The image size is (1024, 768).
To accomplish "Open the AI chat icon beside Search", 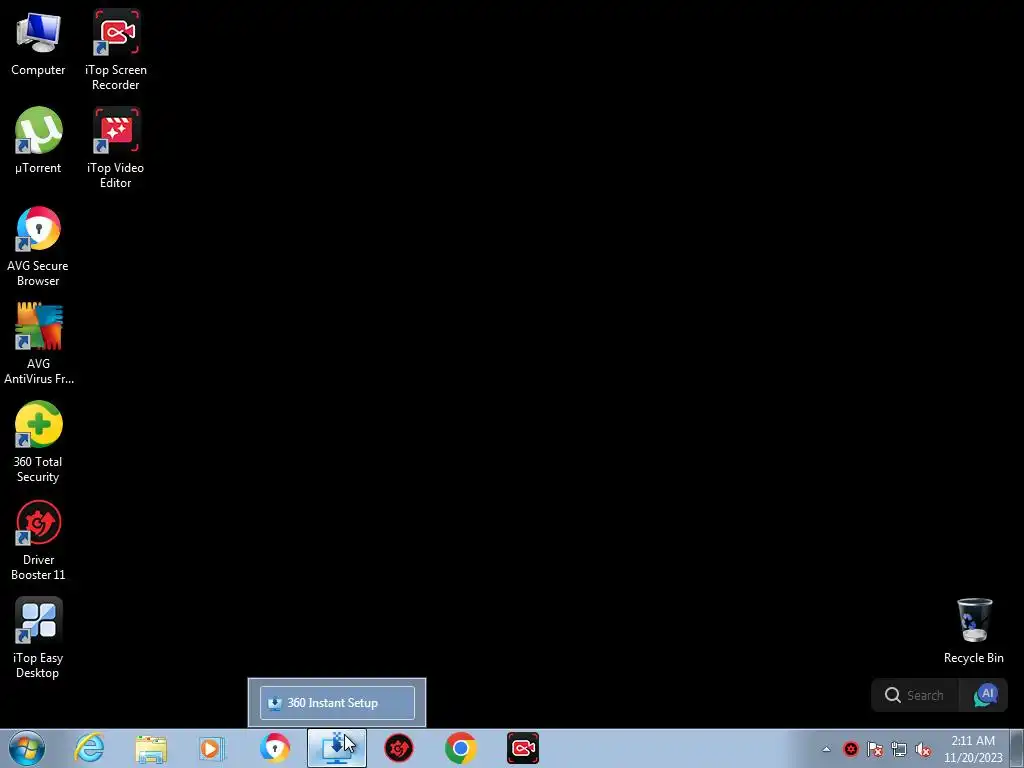I will [986, 695].
